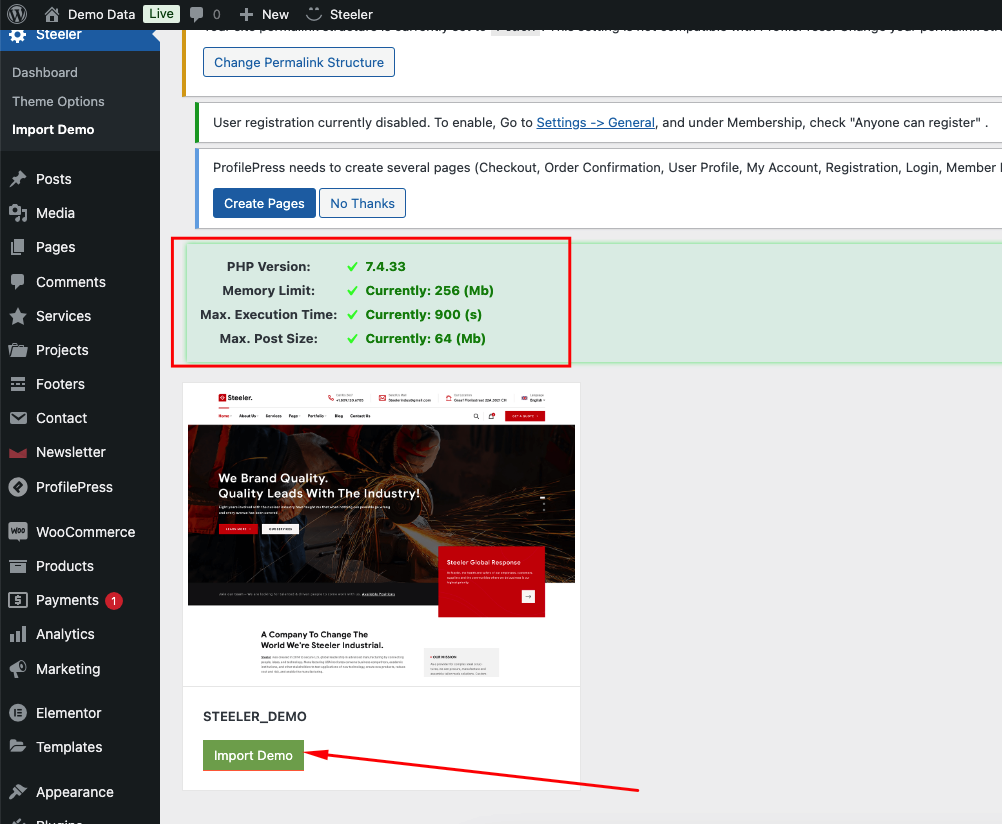Click the Products archive icon
Image resolution: width=1002 pixels, height=824 pixels.
[18, 566]
